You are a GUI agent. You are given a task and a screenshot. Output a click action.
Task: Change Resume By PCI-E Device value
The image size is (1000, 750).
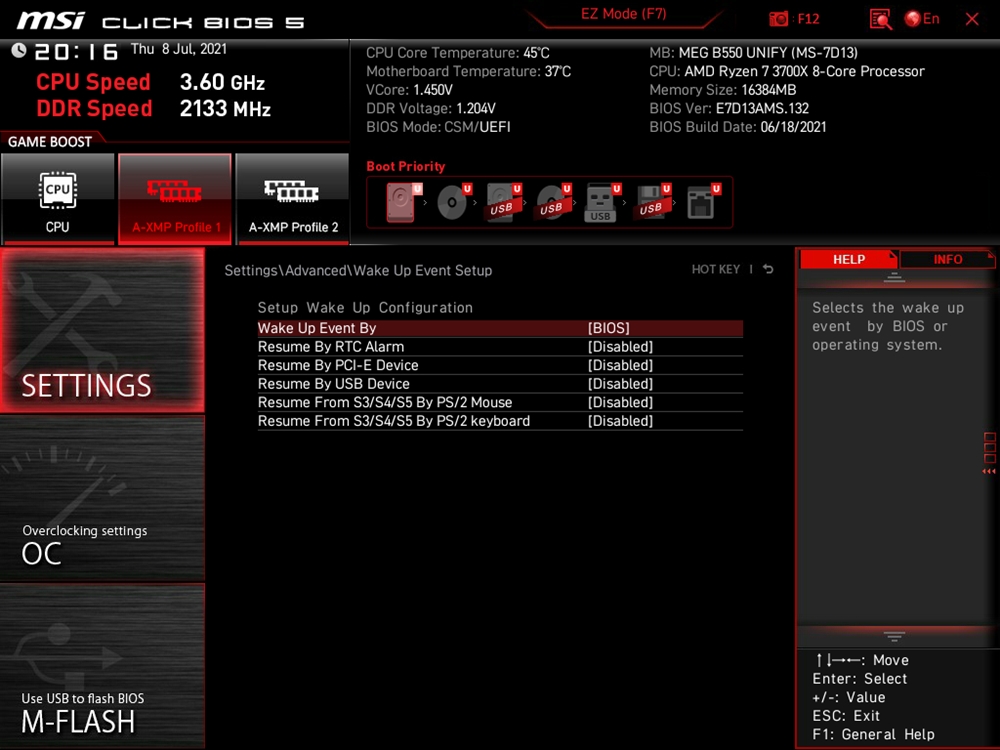pos(620,365)
